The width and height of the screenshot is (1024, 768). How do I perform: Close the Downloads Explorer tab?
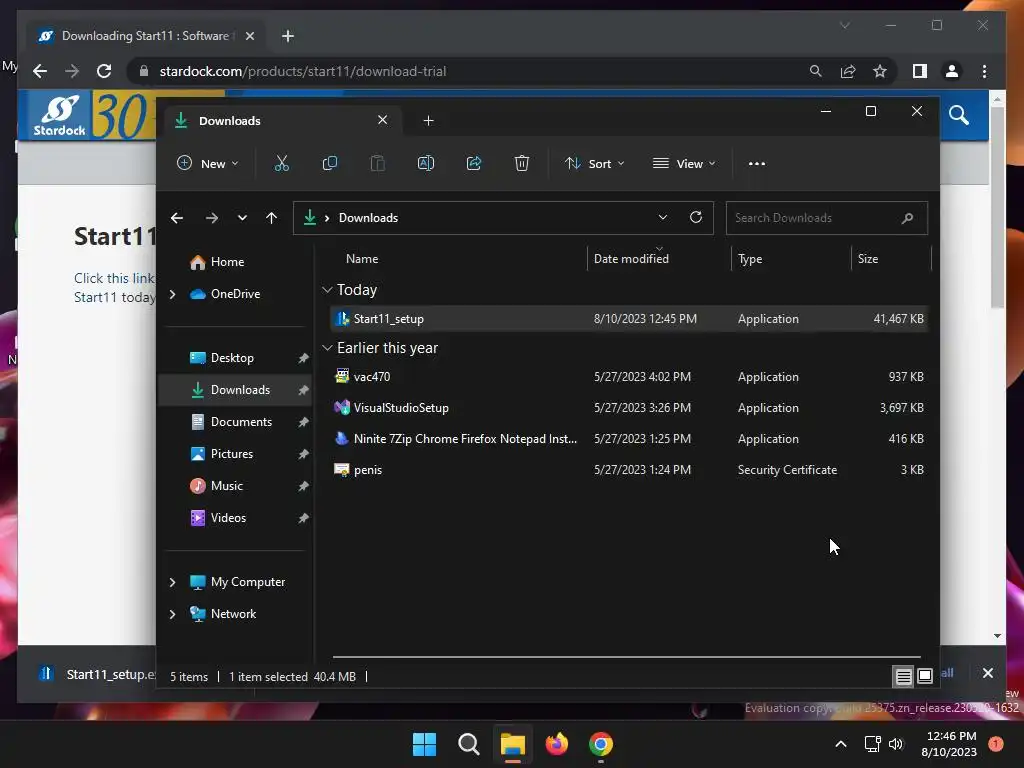tap(383, 120)
